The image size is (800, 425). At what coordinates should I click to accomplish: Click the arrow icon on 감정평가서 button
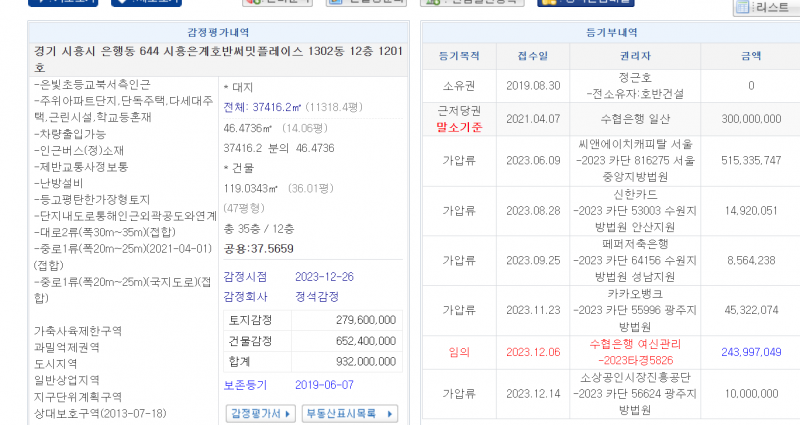[290, 413]
